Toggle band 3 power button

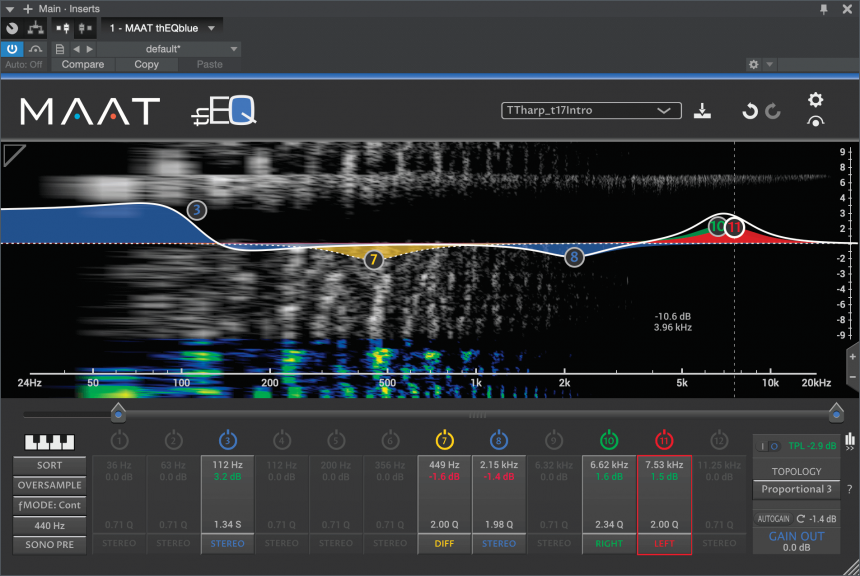pos(227,440)
